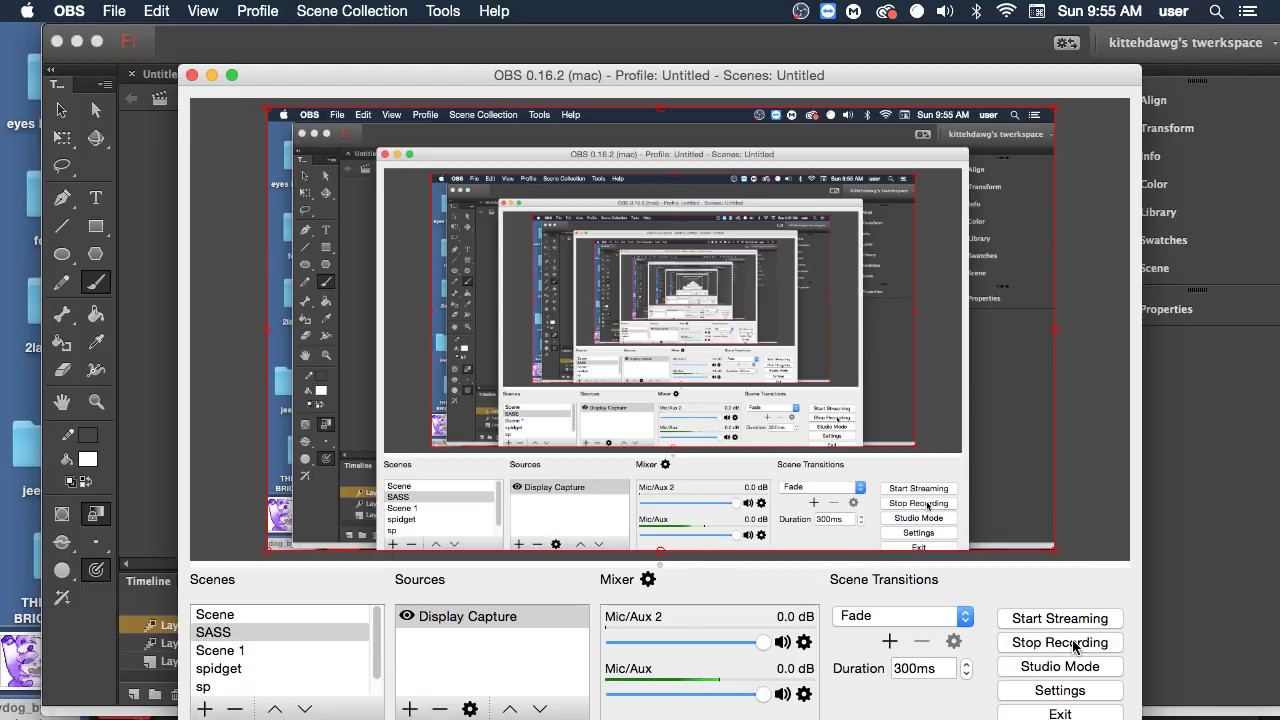The image size is (1280, 720).
Task: Open the Fade transition dropdown
Action: [x=903, y=616]
